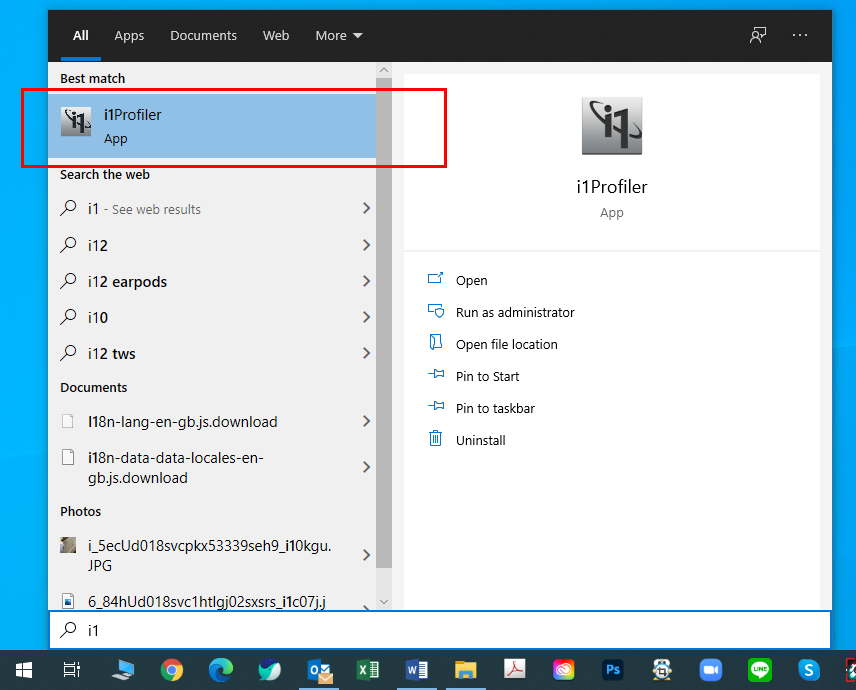Viewport: 856px width, 690px height.
Task: Choose Pin to Start
Action: [488, 377]
